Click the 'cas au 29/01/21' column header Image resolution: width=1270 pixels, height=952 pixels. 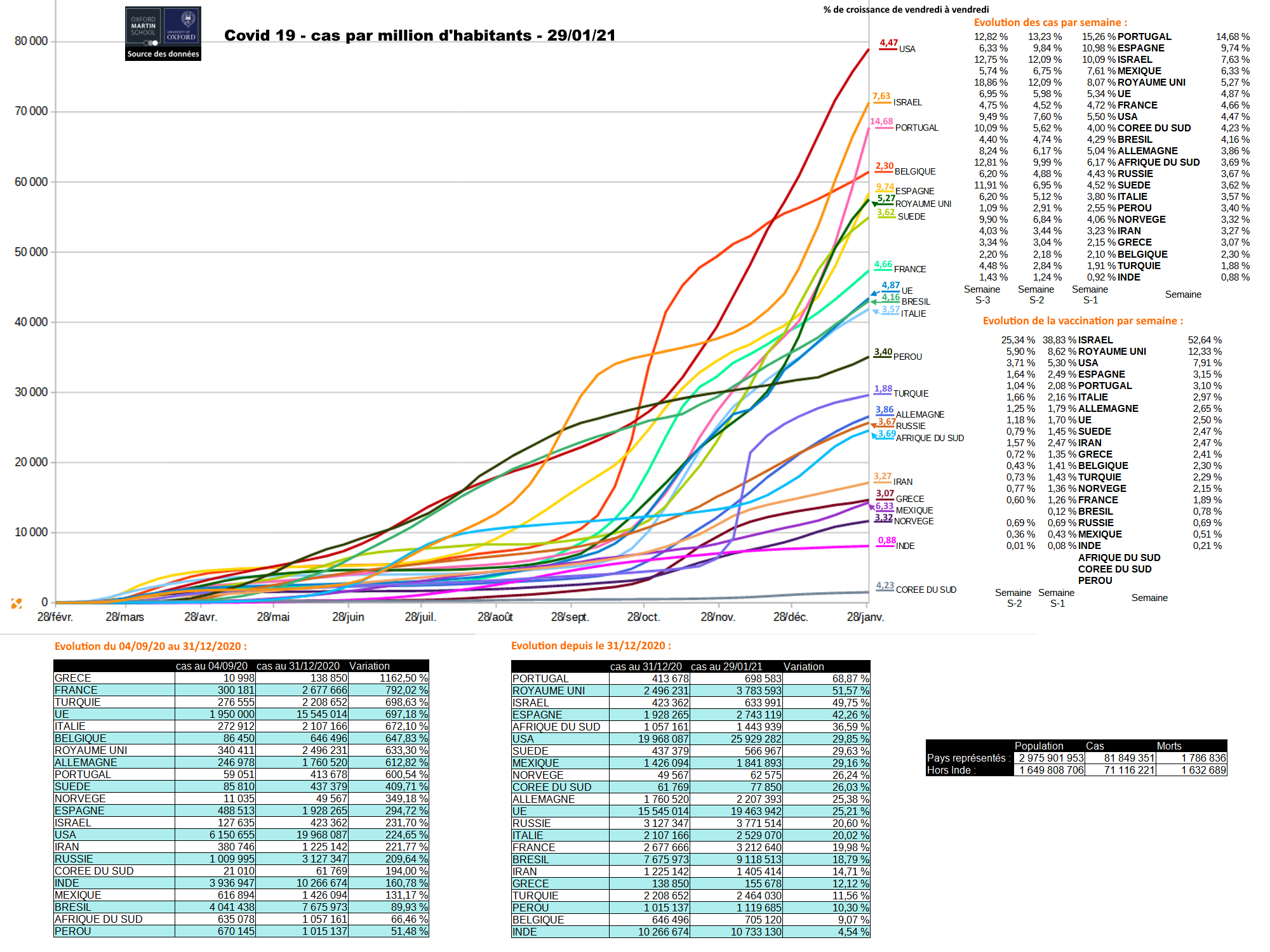tap(726, 666)
